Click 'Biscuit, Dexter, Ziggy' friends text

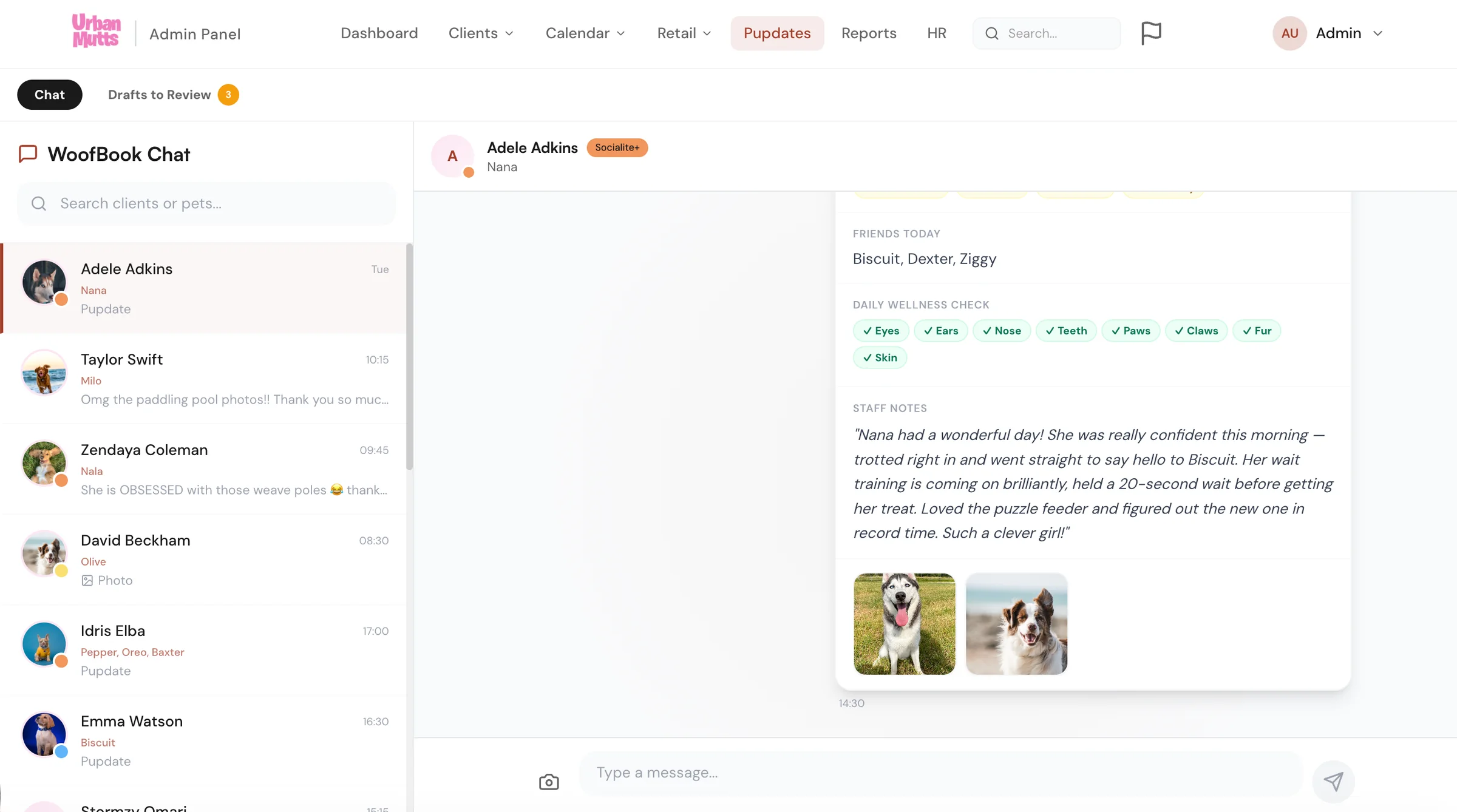pos(924,259)
